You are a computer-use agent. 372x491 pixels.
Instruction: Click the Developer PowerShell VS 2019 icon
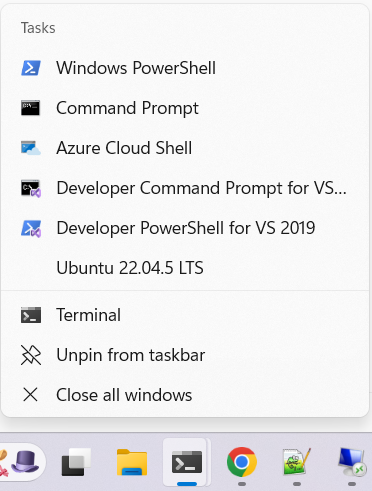[x=31, y=228]
